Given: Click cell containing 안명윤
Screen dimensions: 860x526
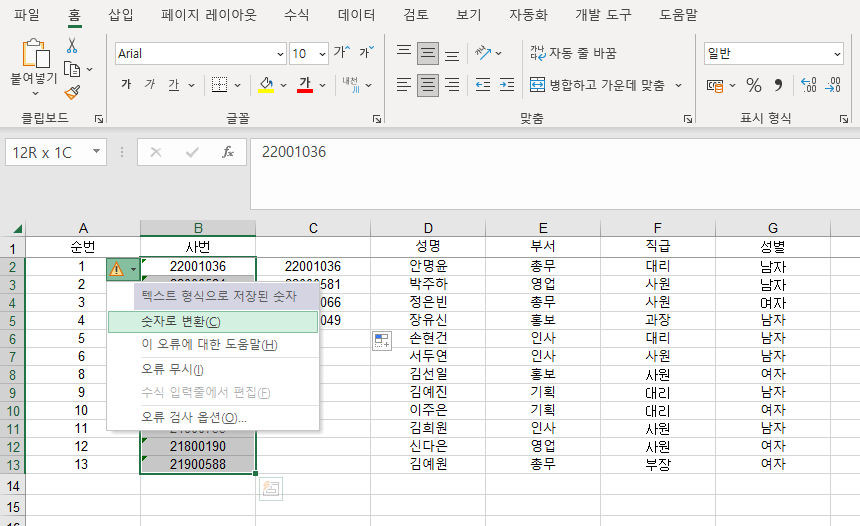Looking at the screenshot, I should [428, 267].
